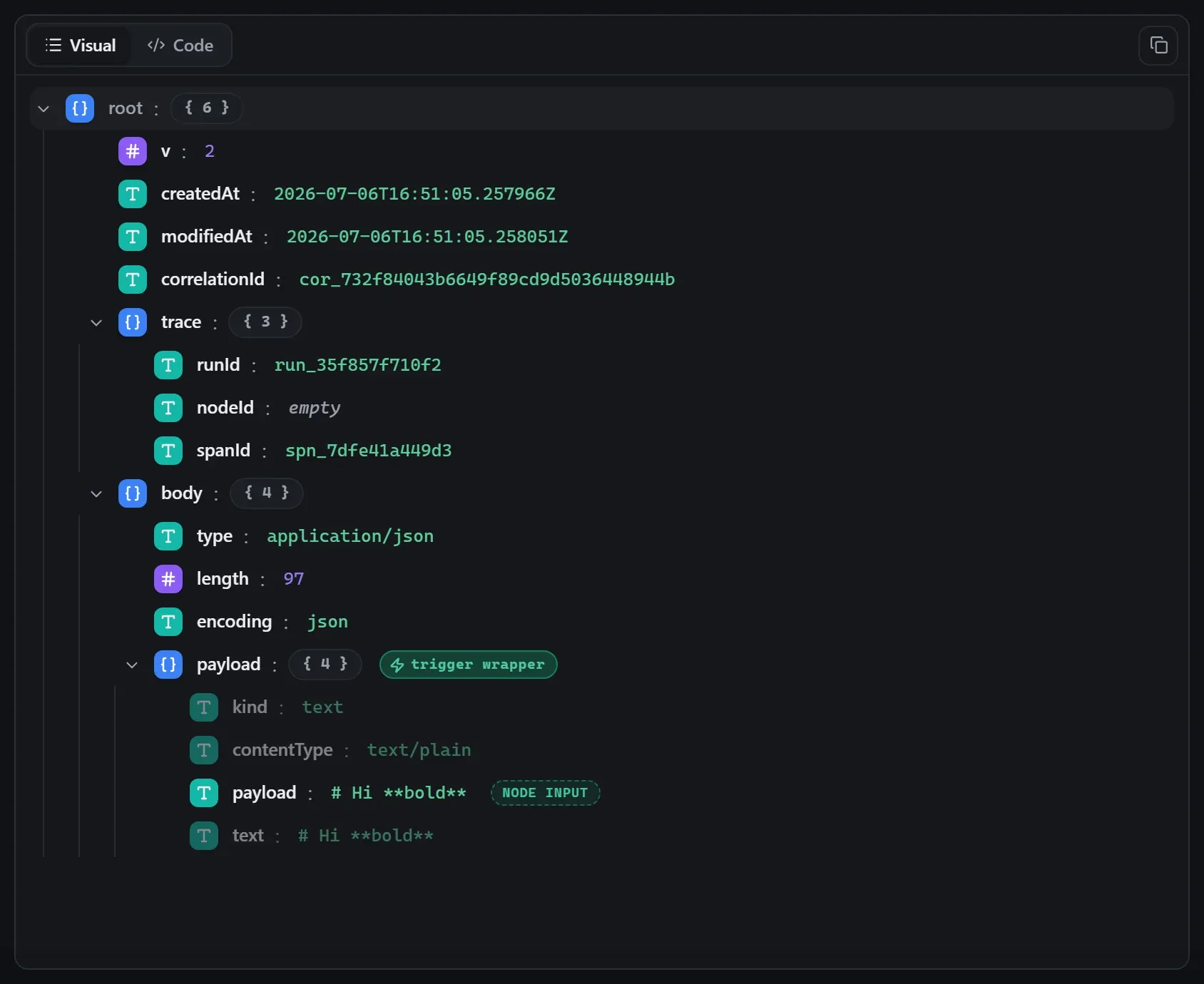
Task: Collapse the trace node chevron
Action: pos(96,322)
